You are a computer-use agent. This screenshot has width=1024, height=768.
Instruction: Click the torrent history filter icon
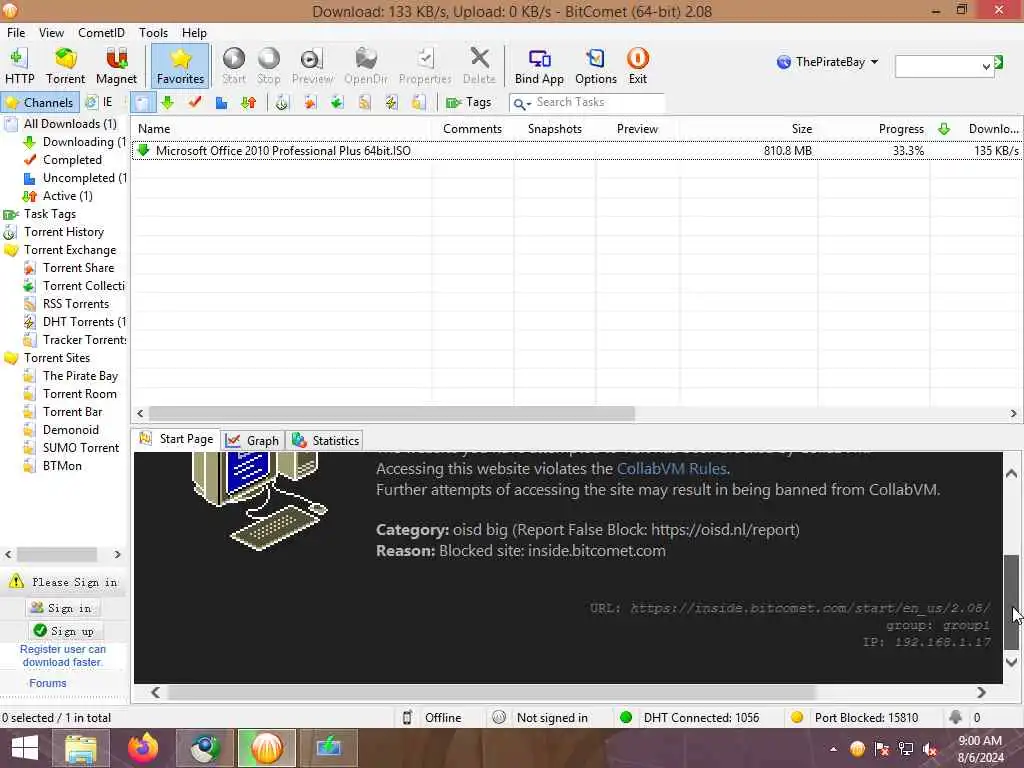(x=282, y=103)
